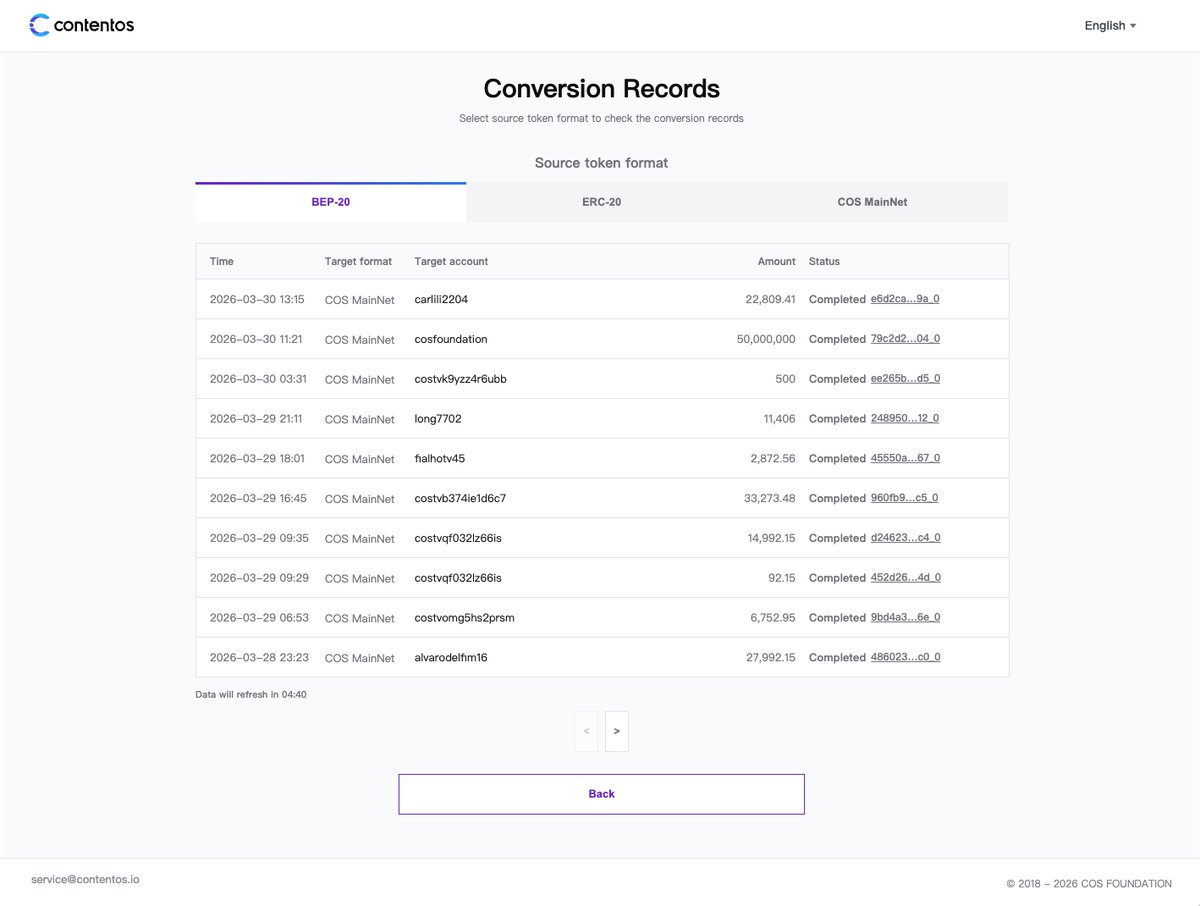This screenshot has height=906, width=1200.
Task: Click the amount 33,273.48
Action: 771,498
